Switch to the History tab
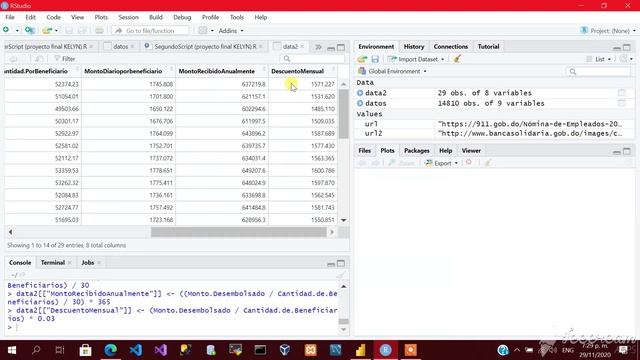Screen dimensions: 640x360 pyautogui.click(x=414, y=47)
